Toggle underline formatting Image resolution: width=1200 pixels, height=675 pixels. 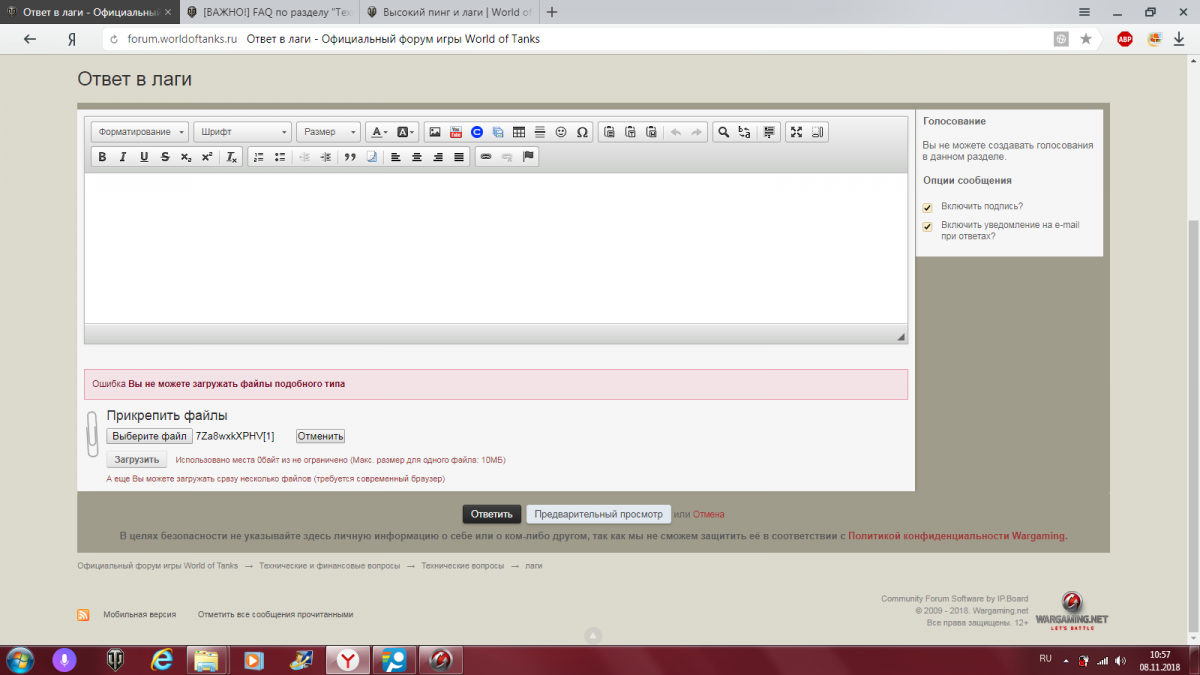pyautogui.click(x=144, y=157)
